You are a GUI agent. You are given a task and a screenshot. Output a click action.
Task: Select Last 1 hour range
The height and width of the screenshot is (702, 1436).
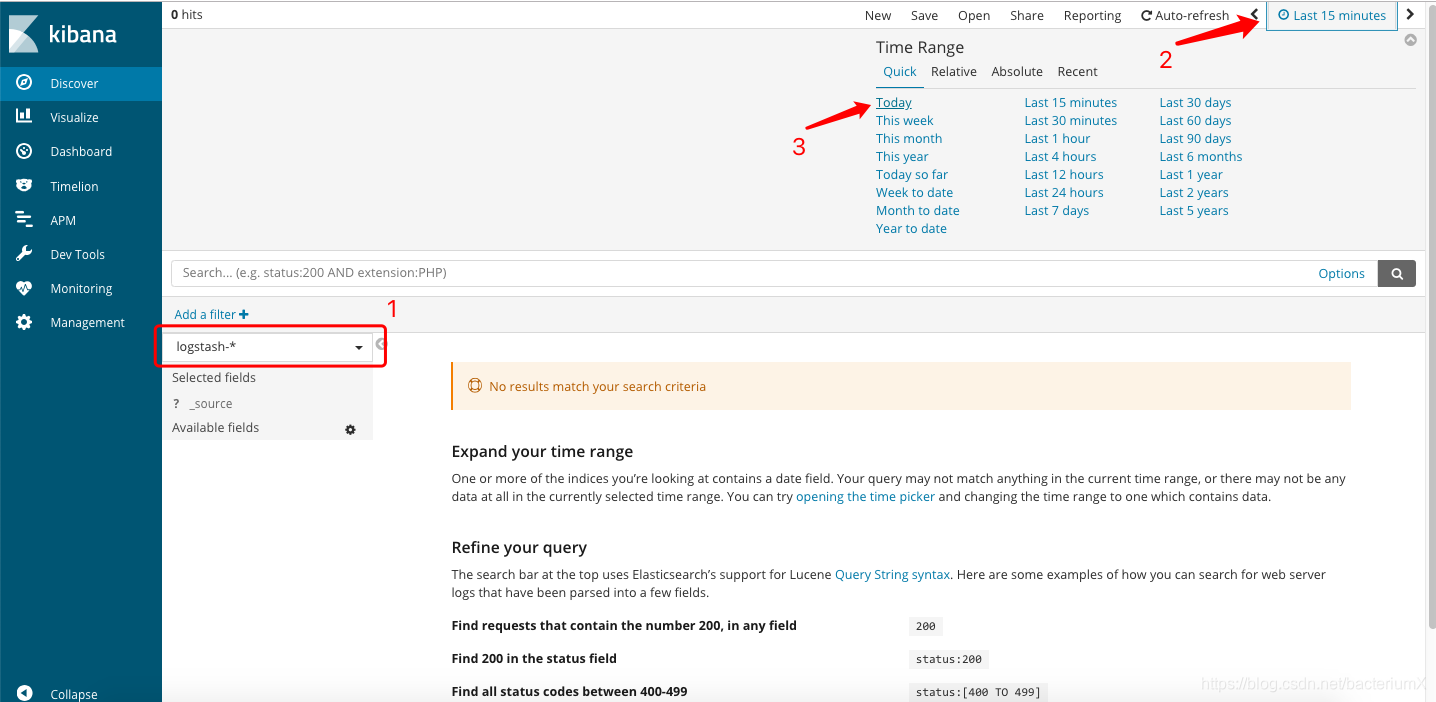pos(1057,138)
